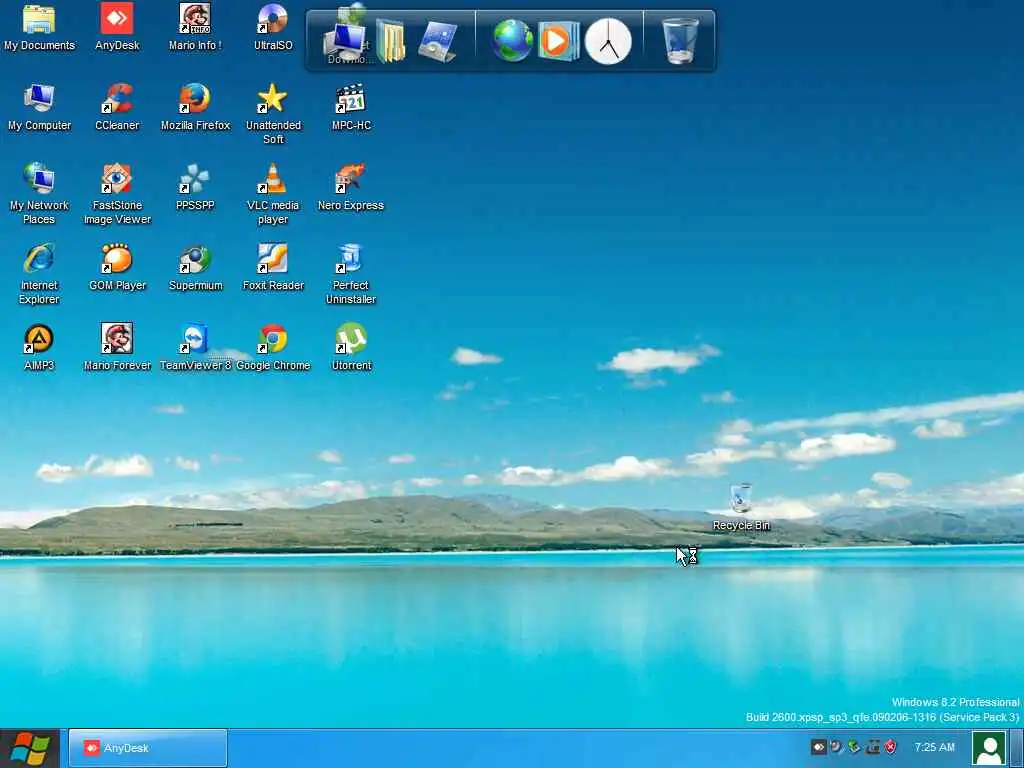Image resolution: width=1024 pixels, height=768 pixels.
Task: Click the analog clock in the dock
Action: pyautogui.click(x=608, y=40)
